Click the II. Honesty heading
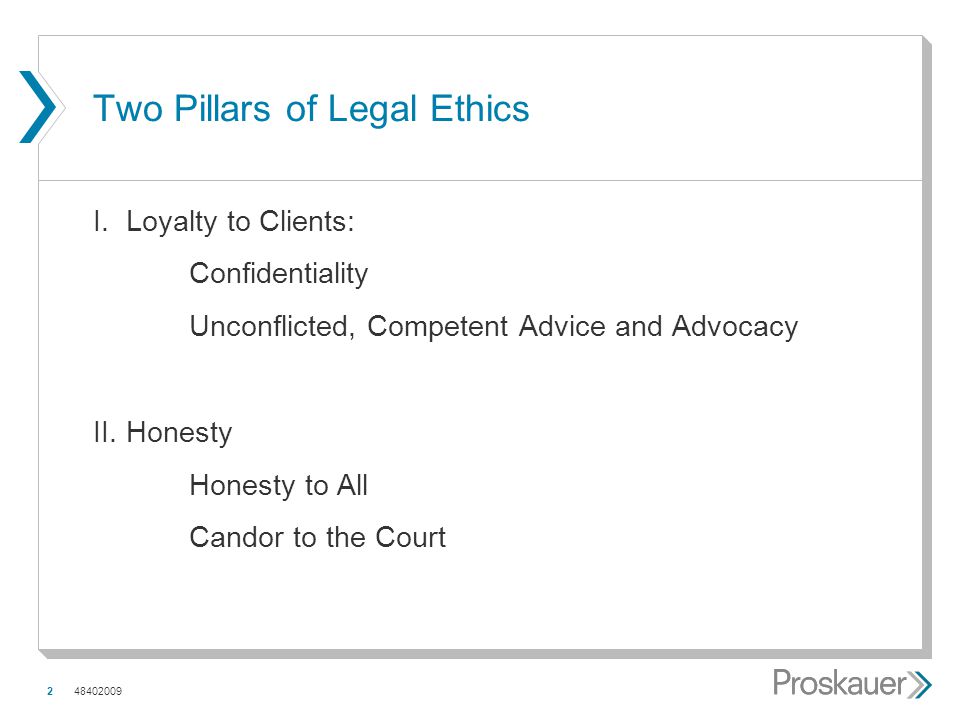Screen dimensions: 960x720 (163, 433)
